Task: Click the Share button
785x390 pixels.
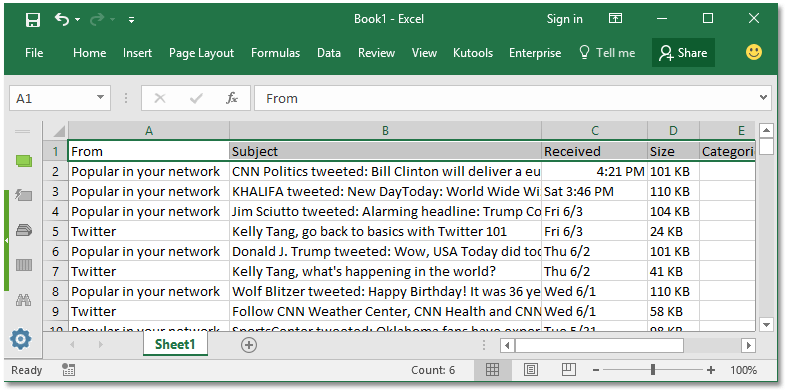Action: click(x=683, y=53)
